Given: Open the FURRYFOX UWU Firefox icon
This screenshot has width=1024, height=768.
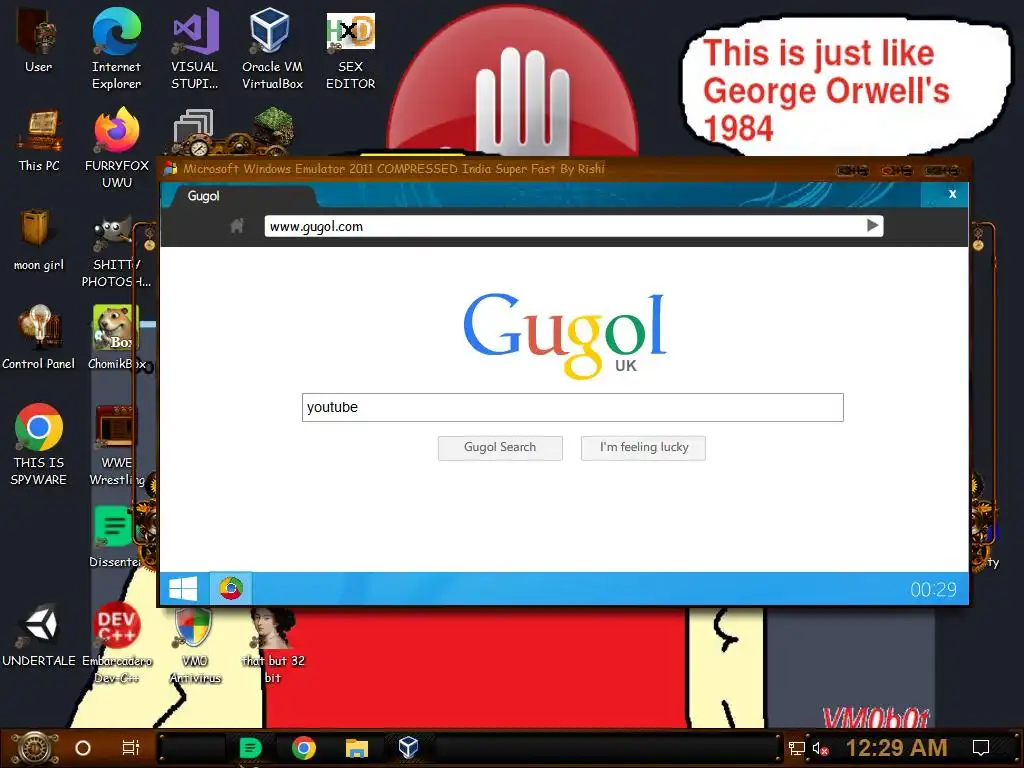Looking at the screenshot, I should pyautogui.click(x=117, y=148).
